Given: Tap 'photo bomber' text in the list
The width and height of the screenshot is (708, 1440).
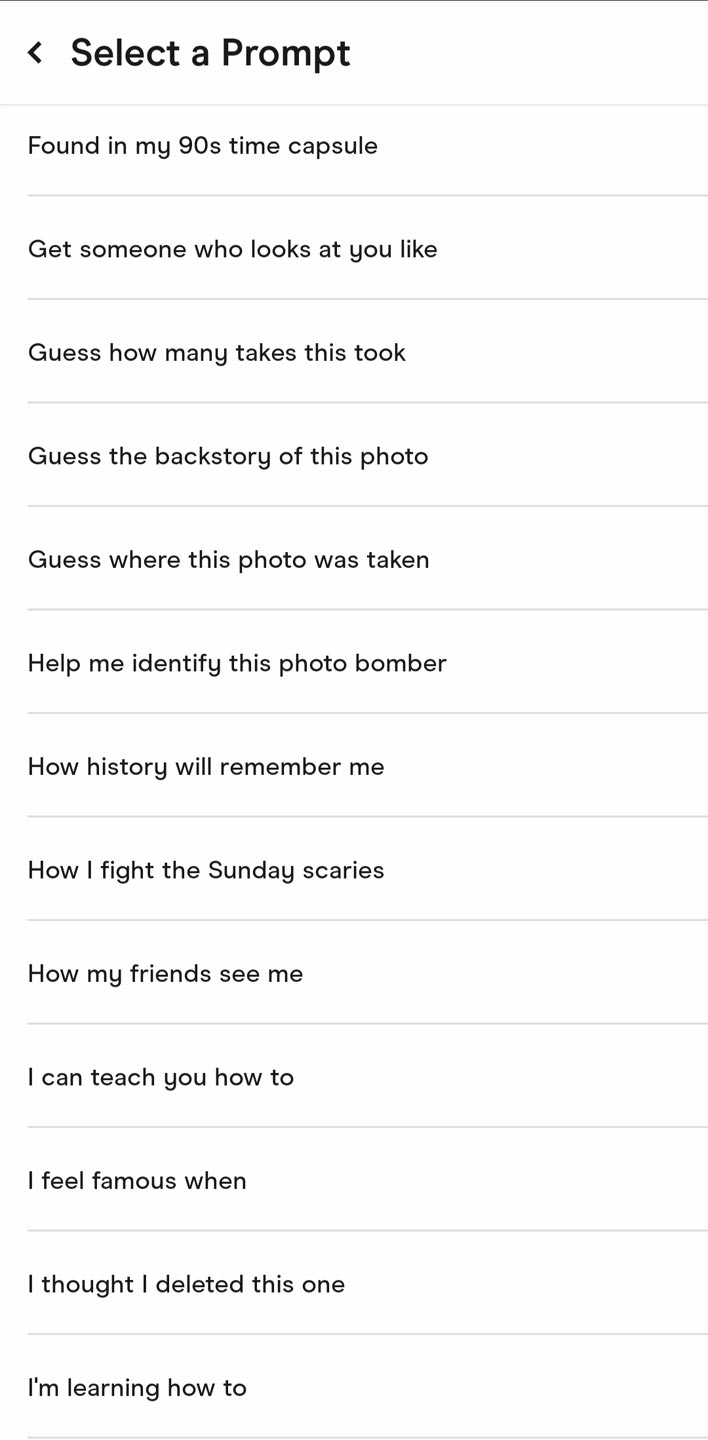Looking at the screenshot, I should click(362, 663).
